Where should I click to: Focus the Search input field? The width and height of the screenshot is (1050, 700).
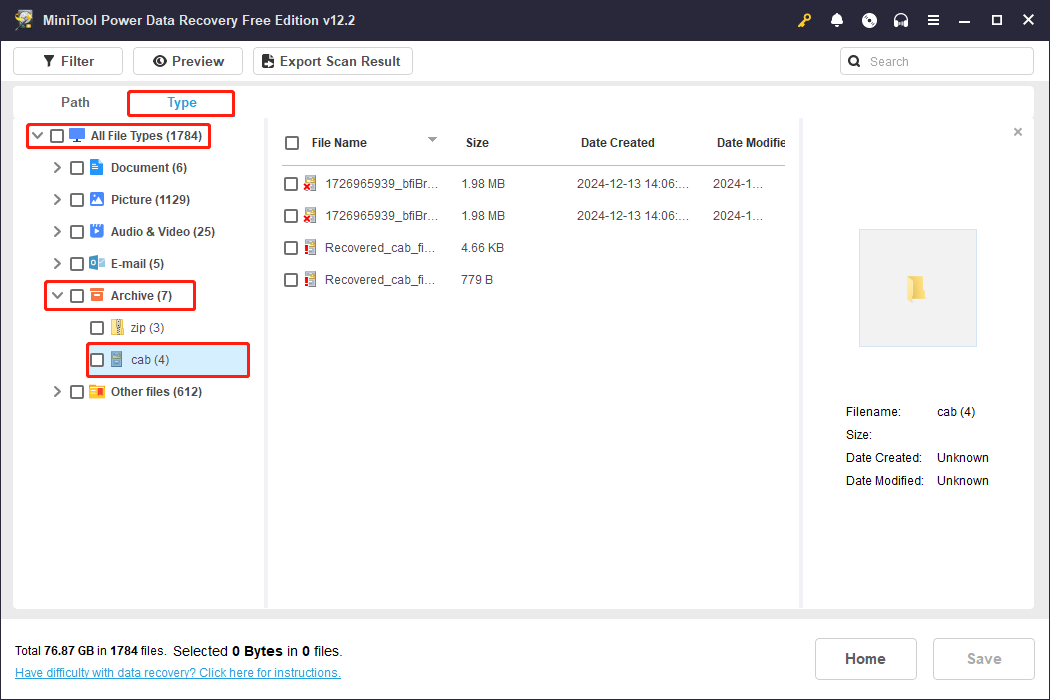click(x=937, y=61)
